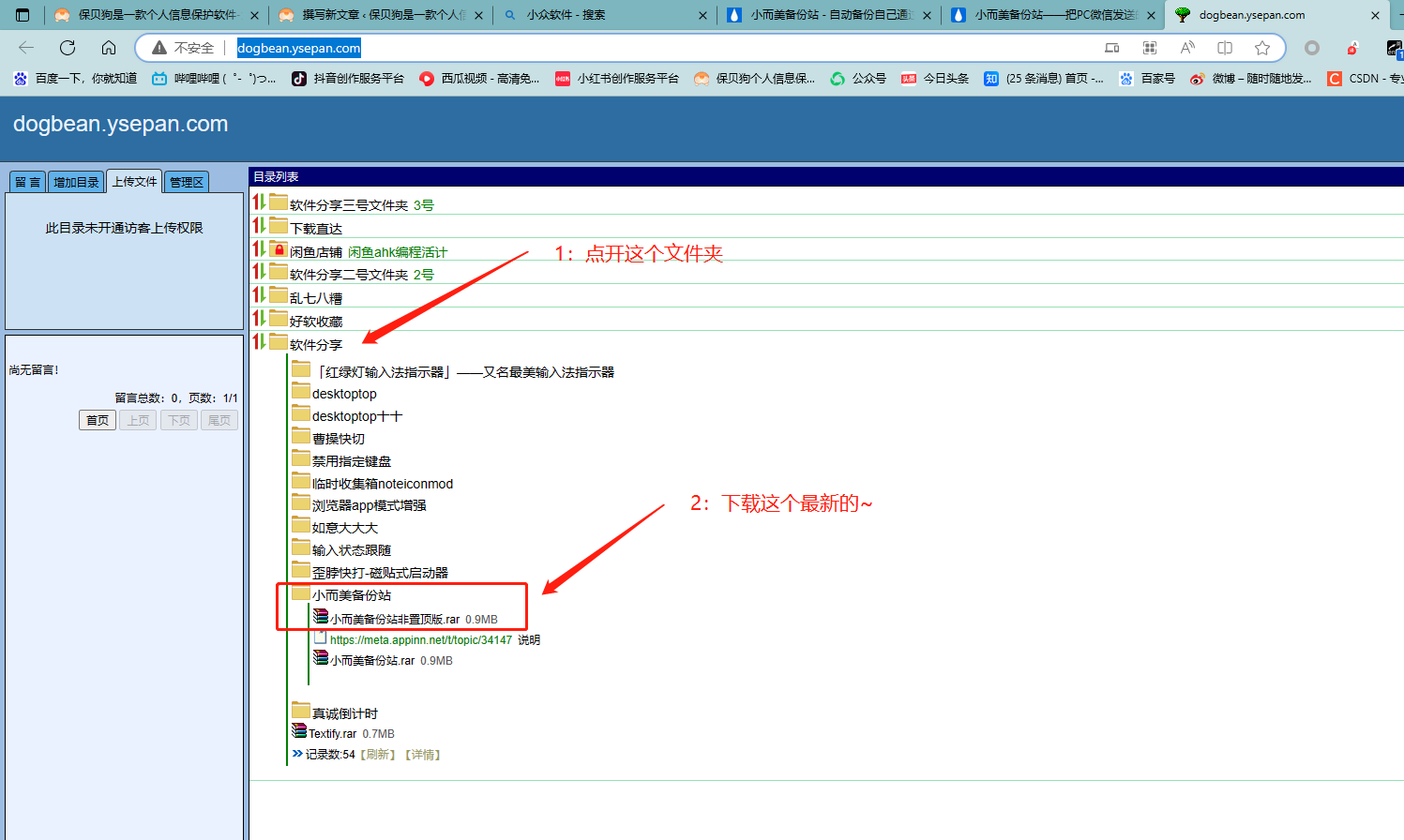Go back with browser back arrow
The height and width of the screenshot is (840, 1404).
pos(26,48)
